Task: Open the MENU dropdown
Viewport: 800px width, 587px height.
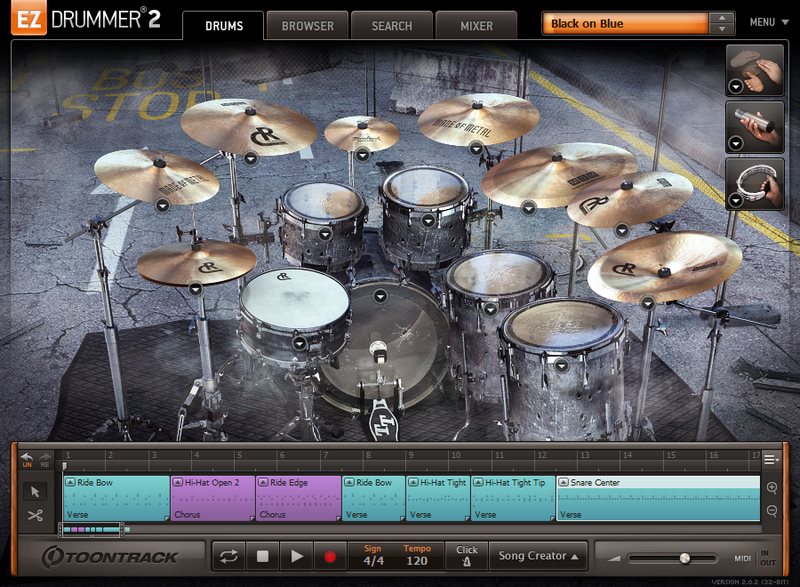Action: point(769,22)
